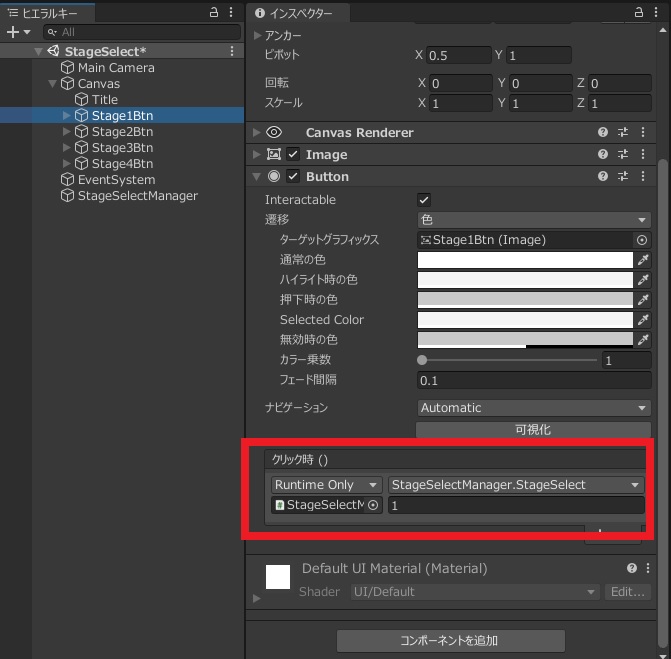Expand Stage1Btn children
Viewport: 671px width, 659px height.
click(x=66, y=116)
